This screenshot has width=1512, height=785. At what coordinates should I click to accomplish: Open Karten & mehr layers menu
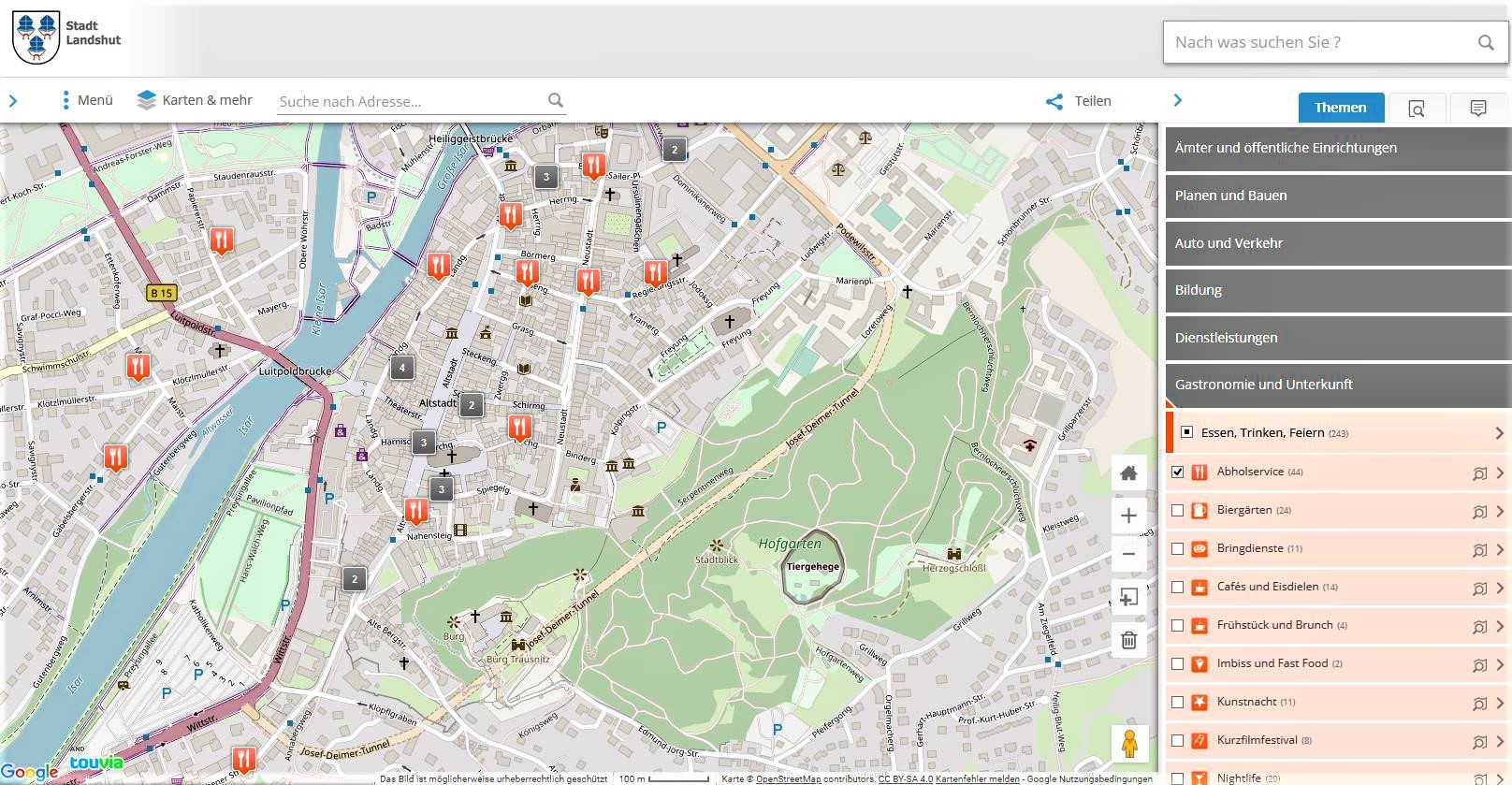(195, 100)
